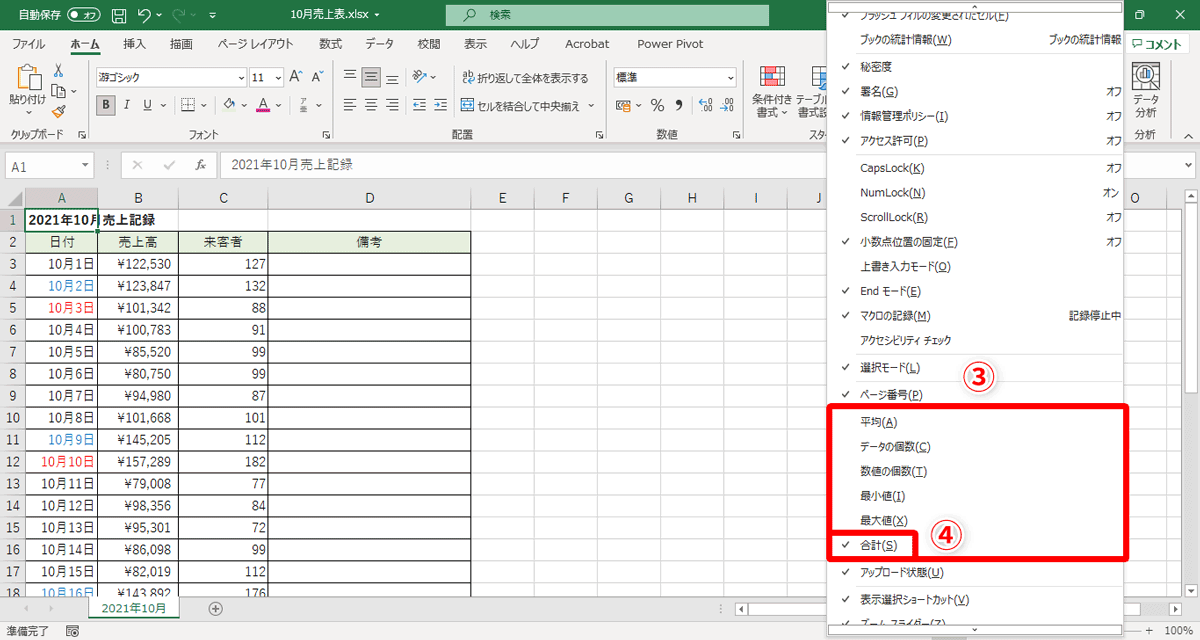Image resolution: width=1200 pixels, height=640 pixels.
Task: Click the Undo icon in quick access toolbar
Action: click(145, 15)
